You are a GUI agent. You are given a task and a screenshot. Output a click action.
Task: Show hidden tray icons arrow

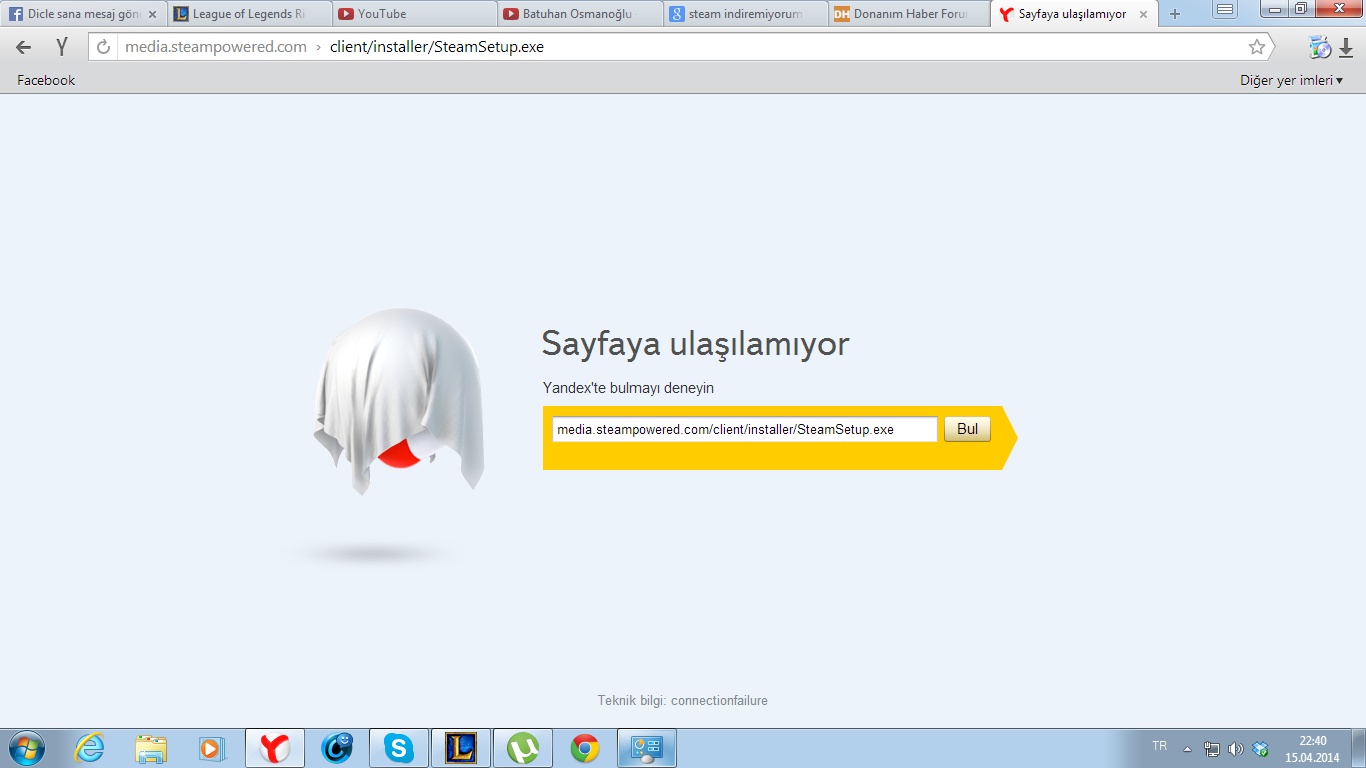click(x=1187, y=748)
